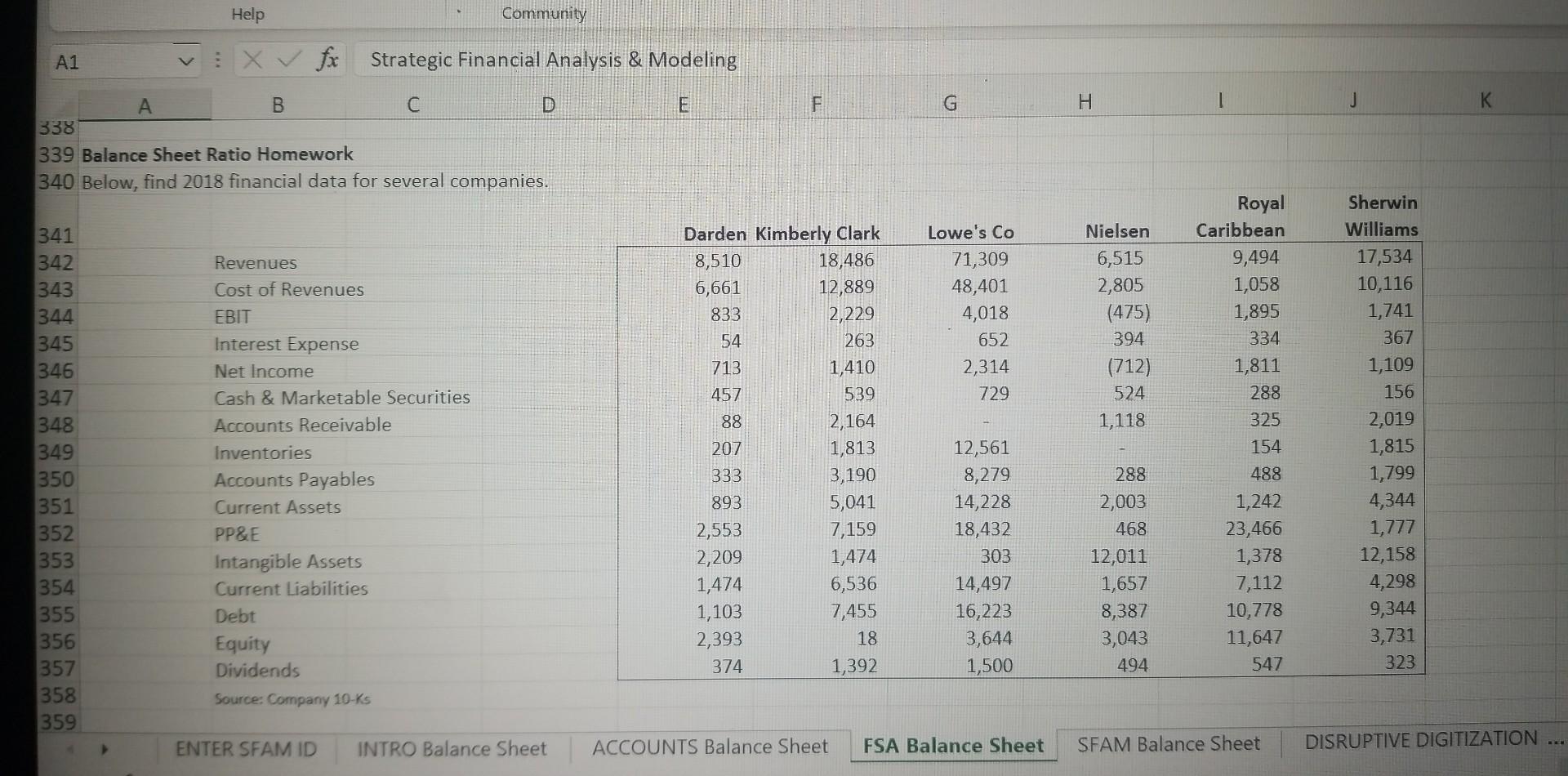Click the Kimberly Clark column heading
The image size is (1568, 776).
click(x=817, y=234)
